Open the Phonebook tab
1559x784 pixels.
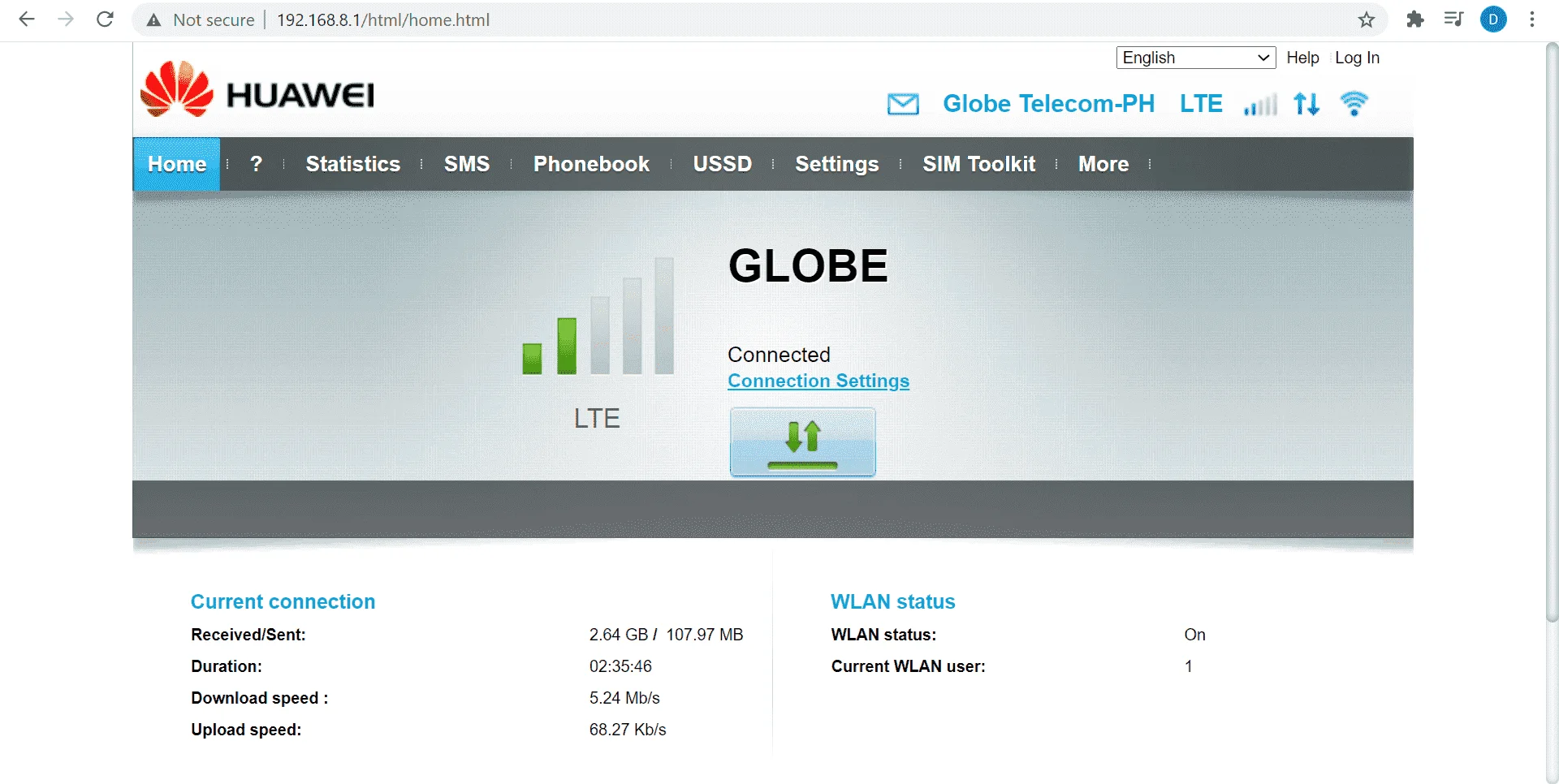[x=591, y=164]
